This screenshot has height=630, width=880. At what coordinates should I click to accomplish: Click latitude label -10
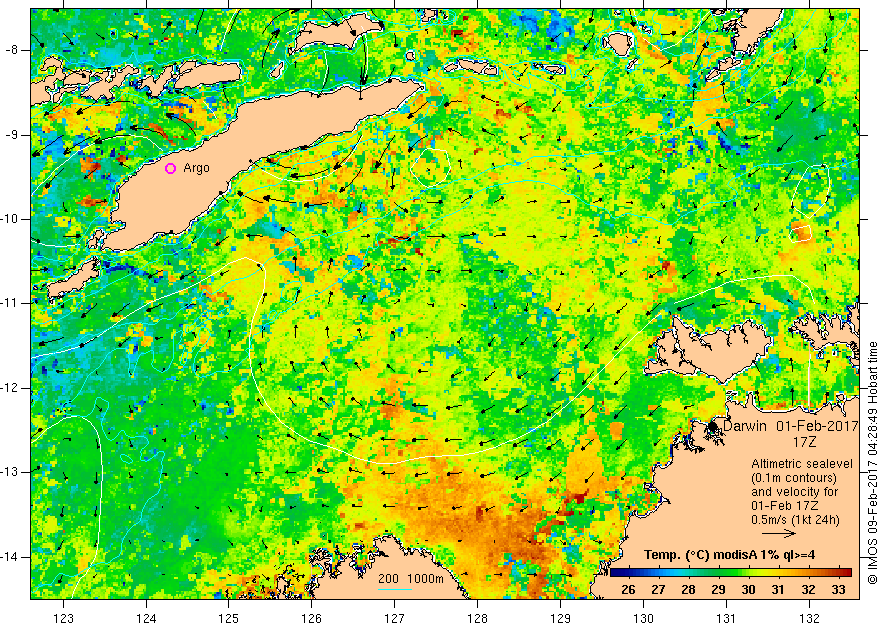click(10, 219)
